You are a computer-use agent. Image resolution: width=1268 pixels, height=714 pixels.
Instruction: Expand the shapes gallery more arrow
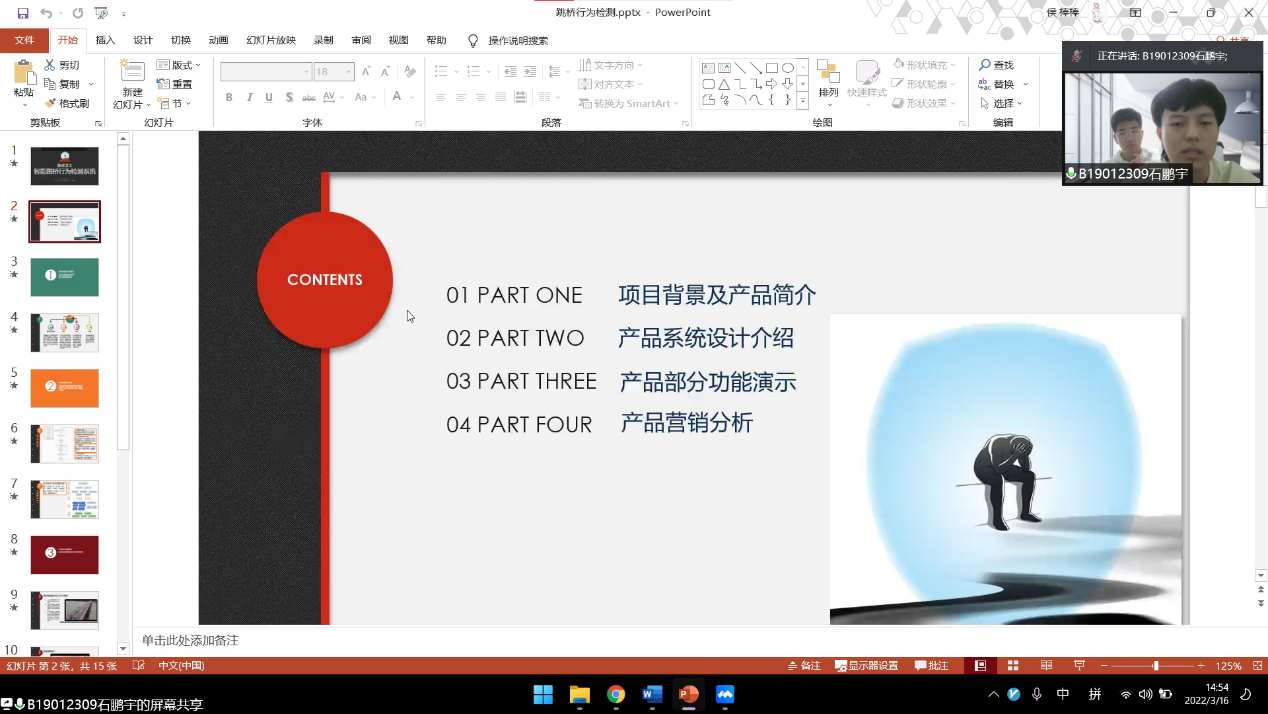pyautogui.click(x=802, y=100)
